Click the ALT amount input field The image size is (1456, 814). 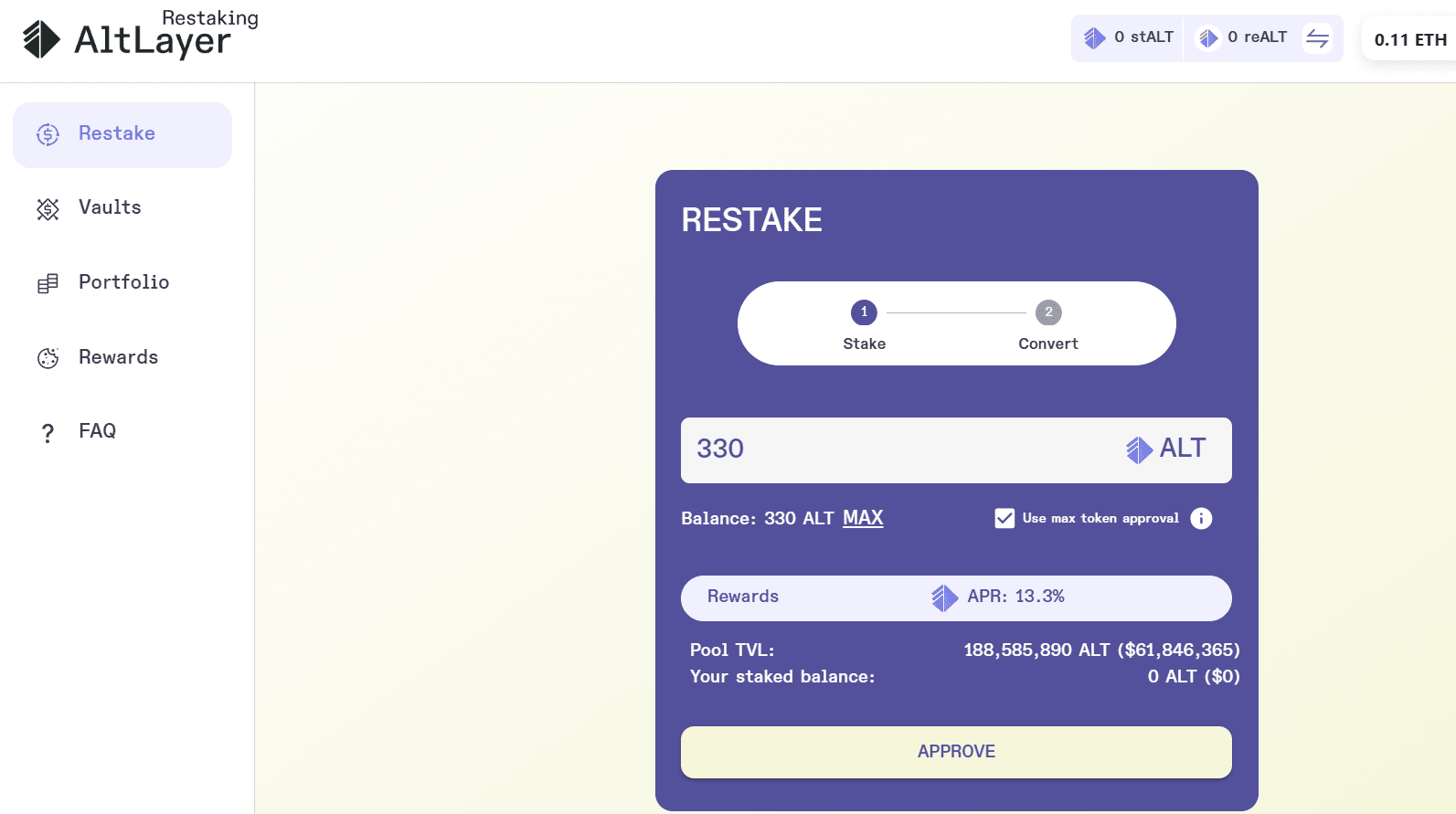(x=896, y=449)
